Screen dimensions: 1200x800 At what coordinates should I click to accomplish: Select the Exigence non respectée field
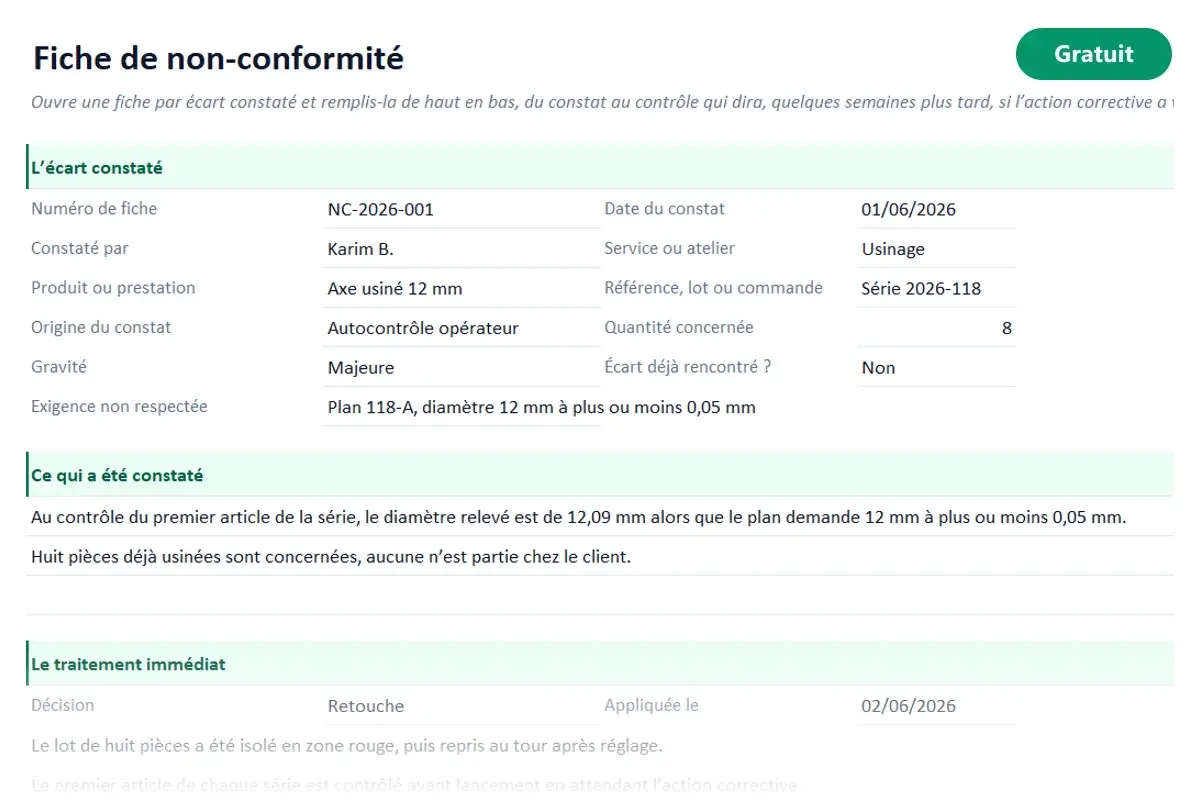[462, 407]
